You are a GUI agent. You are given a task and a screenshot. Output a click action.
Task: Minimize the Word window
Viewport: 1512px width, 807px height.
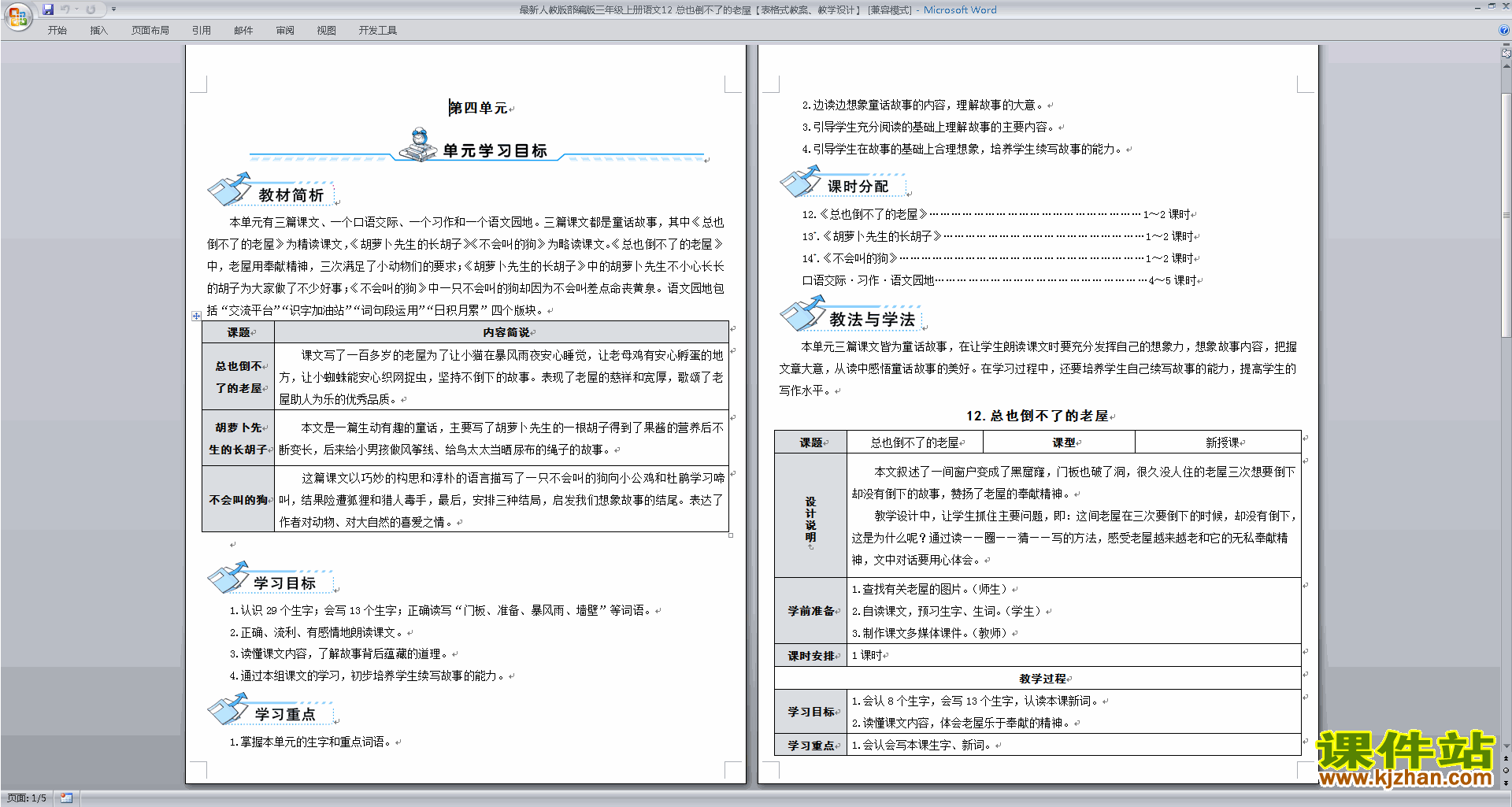point(1477,7)
